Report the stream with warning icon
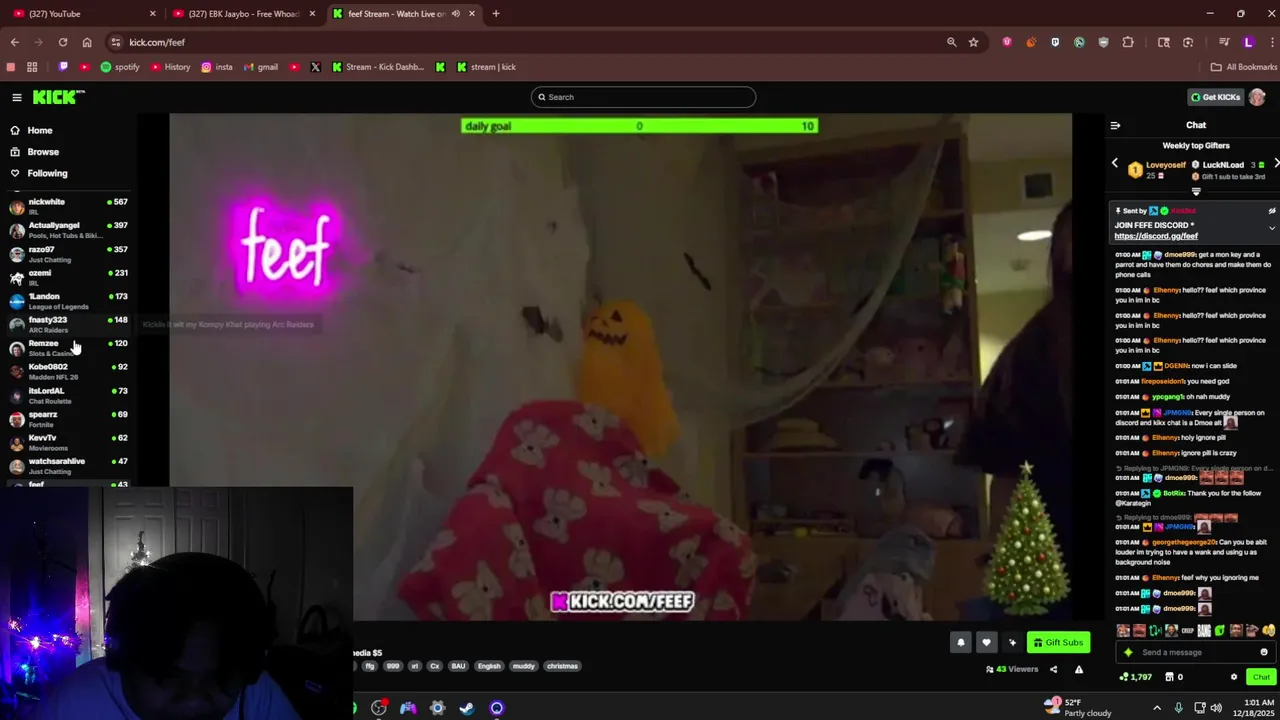This screenshot has height=720, width=1280. [1078, 669]
